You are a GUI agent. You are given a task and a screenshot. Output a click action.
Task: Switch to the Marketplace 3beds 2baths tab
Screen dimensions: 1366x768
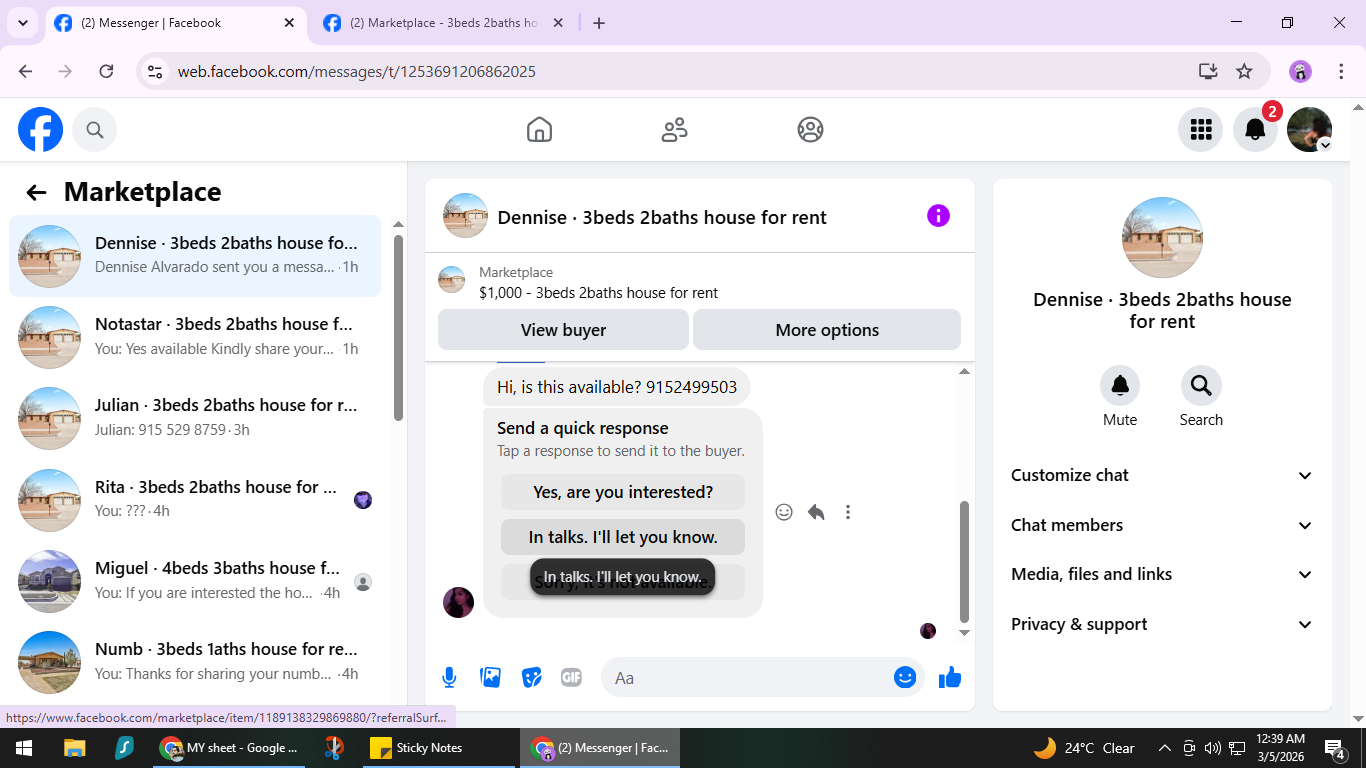[444, 23]
